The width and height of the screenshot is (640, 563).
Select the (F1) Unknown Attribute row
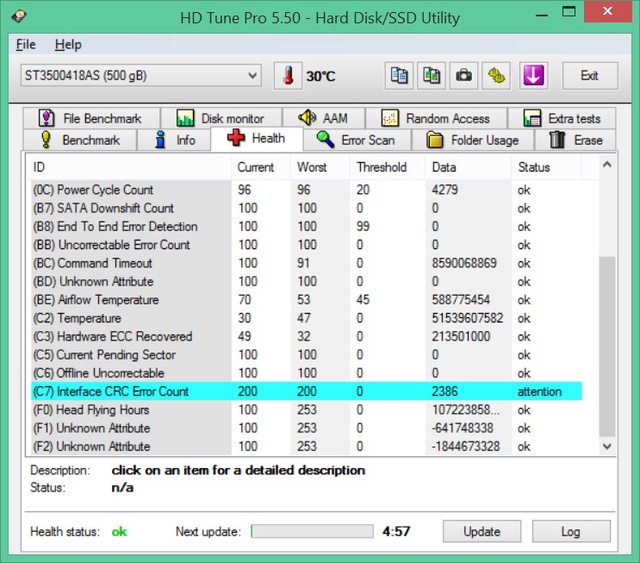(x=306, y=428)
